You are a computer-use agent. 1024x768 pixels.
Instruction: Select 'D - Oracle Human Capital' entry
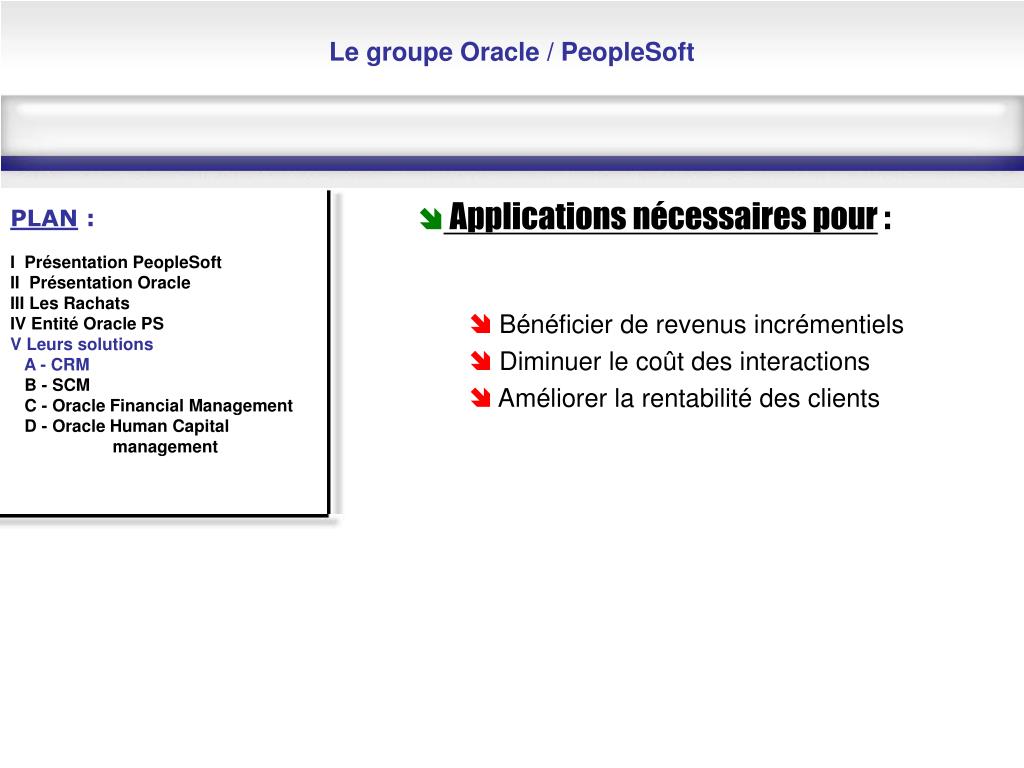click(127, 426)
